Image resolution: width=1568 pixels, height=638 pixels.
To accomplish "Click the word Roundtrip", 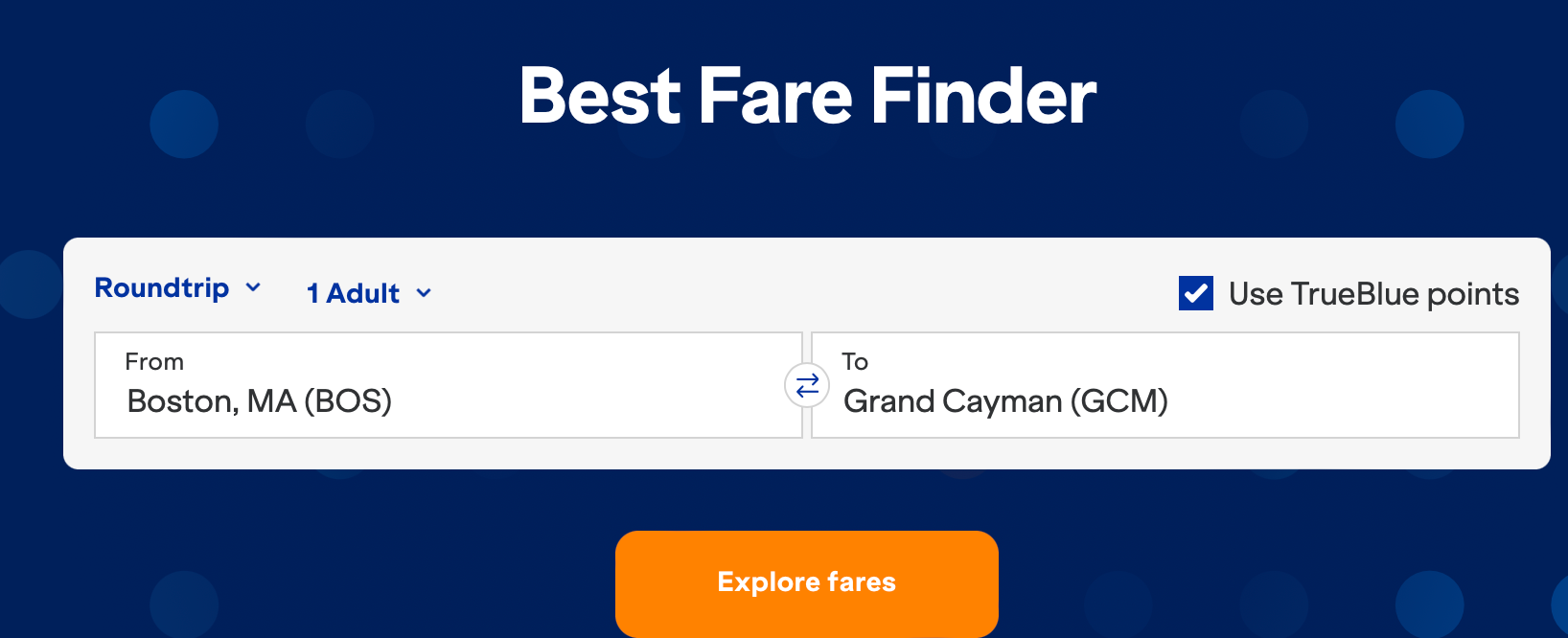I will click(162, 287).
